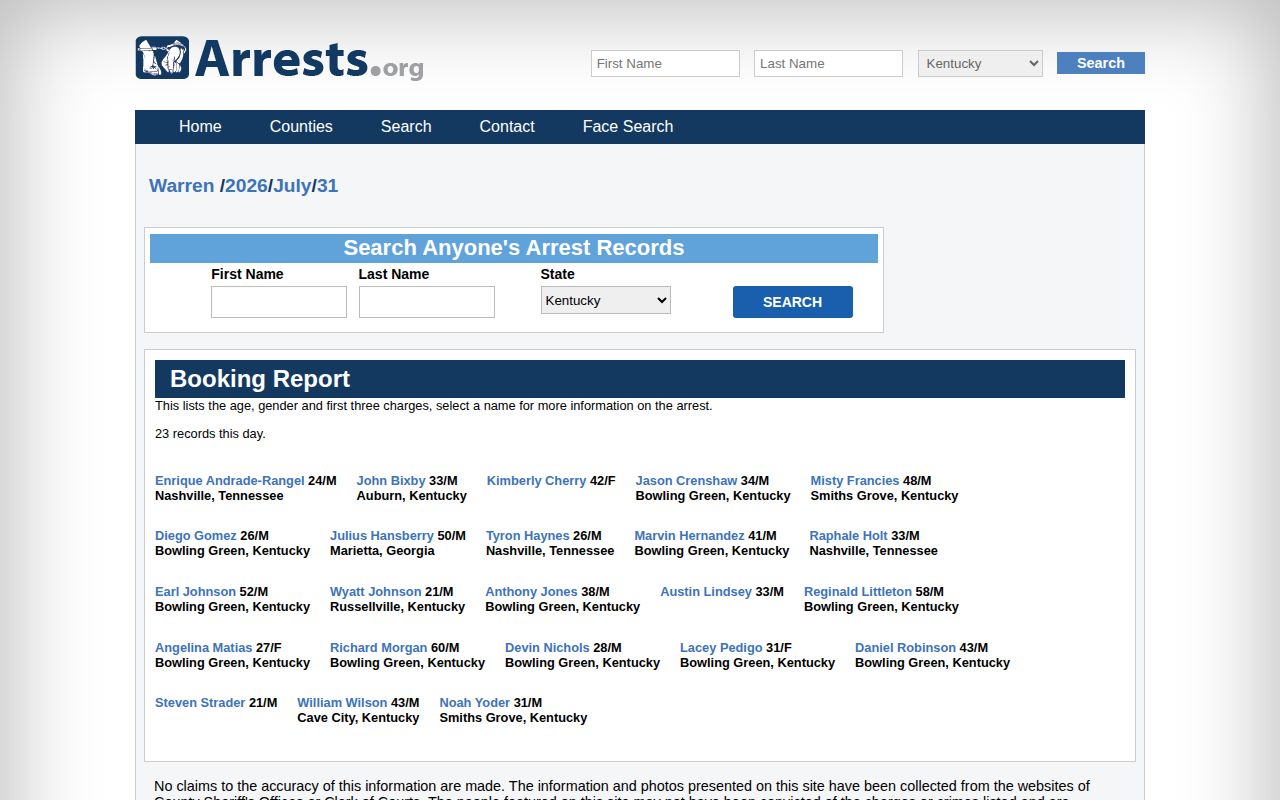Image resolution: width=1280 pixels, height=800 pixels.
Task: Focus the header Last Name field
Action: [x=828, y=63]
